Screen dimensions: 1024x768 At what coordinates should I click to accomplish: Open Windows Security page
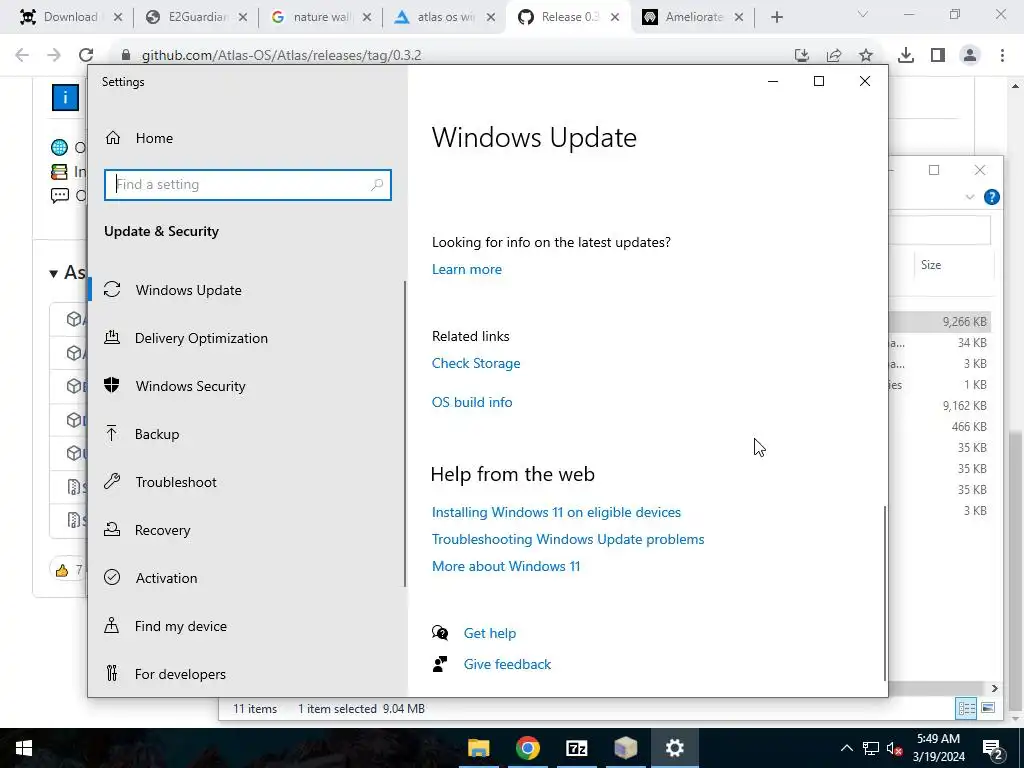[191, 386]
